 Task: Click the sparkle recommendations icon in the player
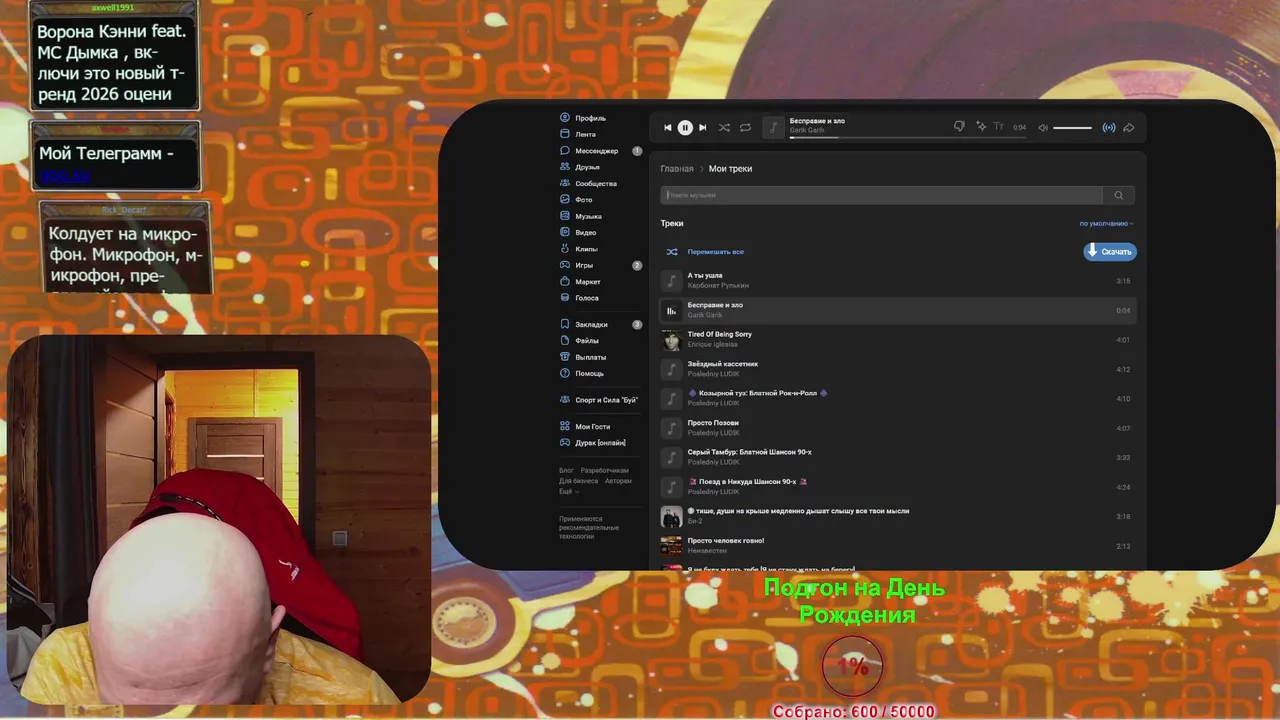981,127
